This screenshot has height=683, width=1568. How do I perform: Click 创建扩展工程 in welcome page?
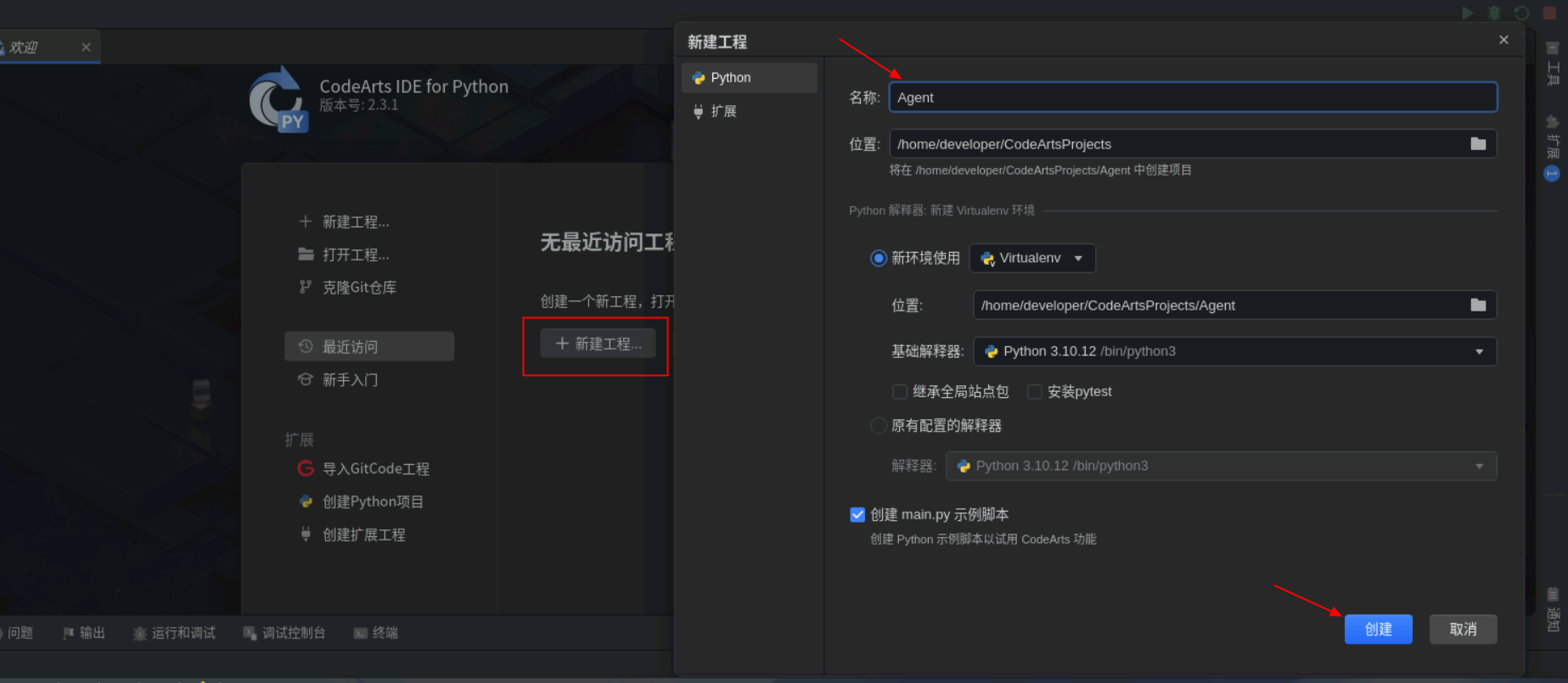(351, 535)
